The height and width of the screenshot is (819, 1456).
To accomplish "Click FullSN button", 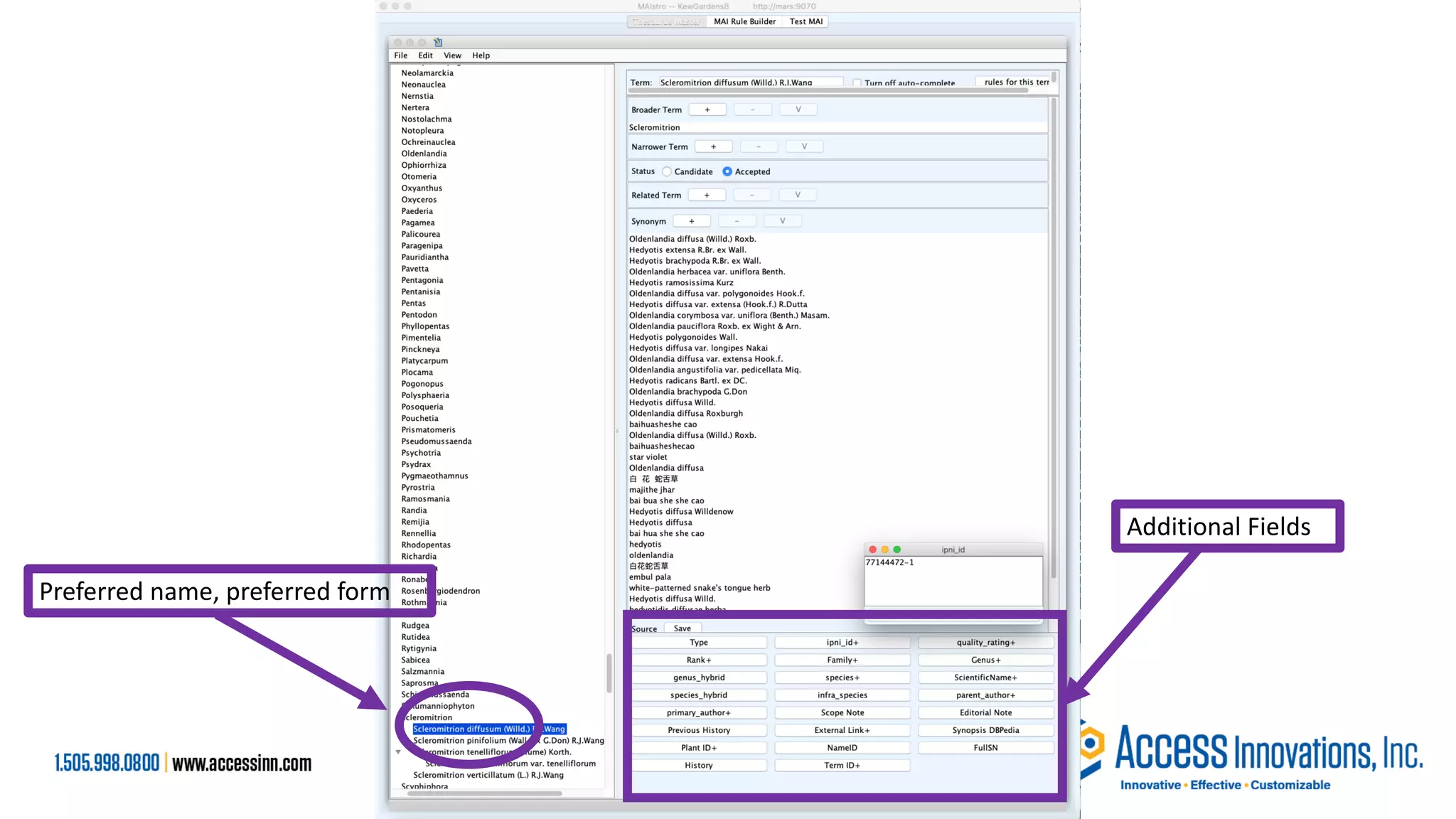I will pos(986,748).
